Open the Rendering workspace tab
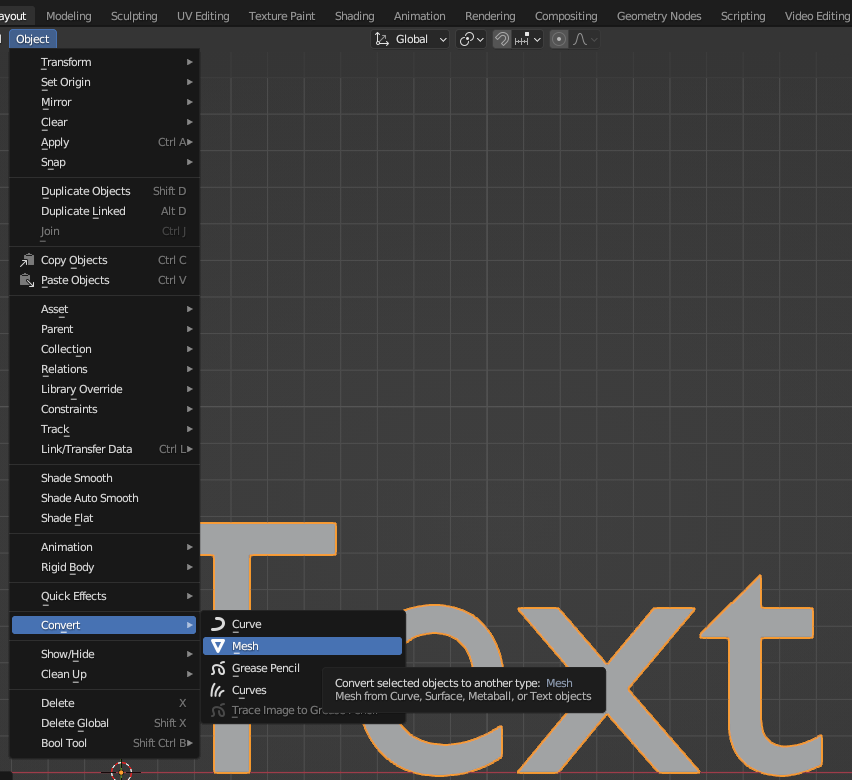This screenshot has width=852, height=780. tap(490, 16)
